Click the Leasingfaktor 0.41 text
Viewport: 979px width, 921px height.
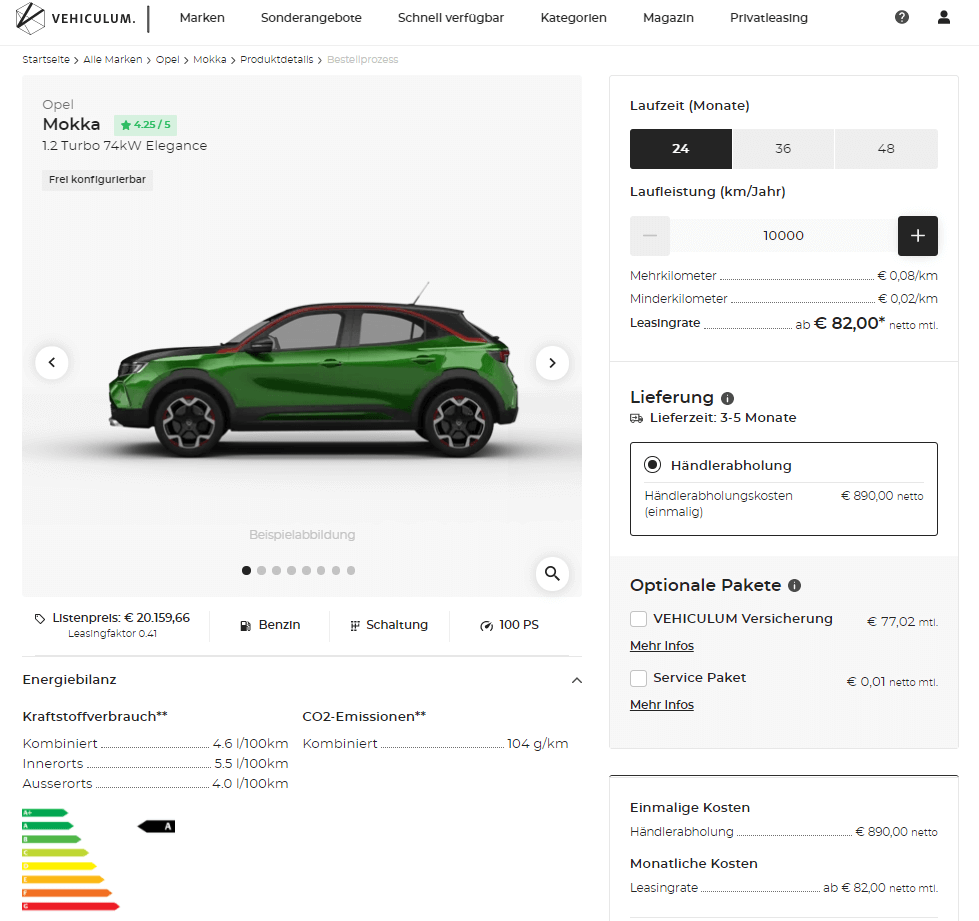point(112,633)
